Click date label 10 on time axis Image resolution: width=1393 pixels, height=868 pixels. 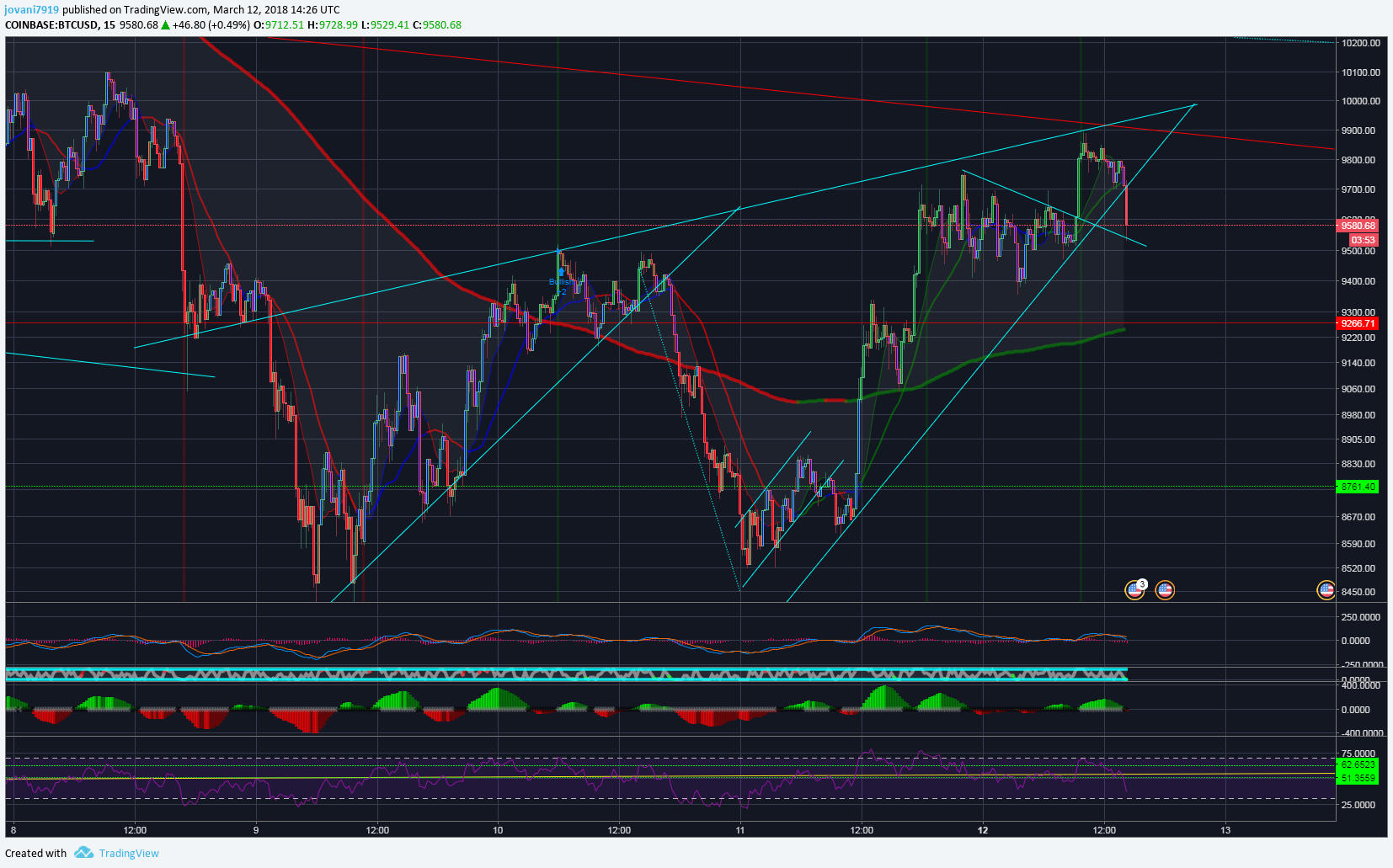click(x=498, y=830)
